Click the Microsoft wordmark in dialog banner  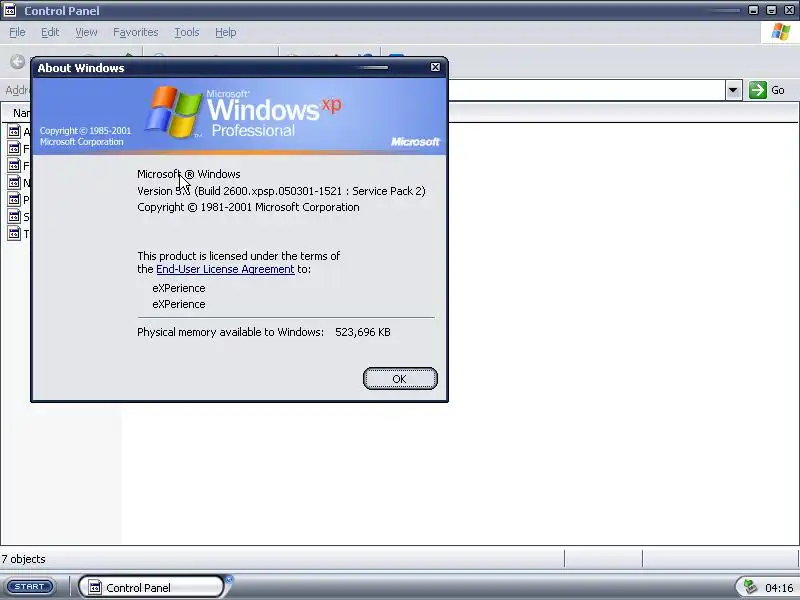pos(415,141)
